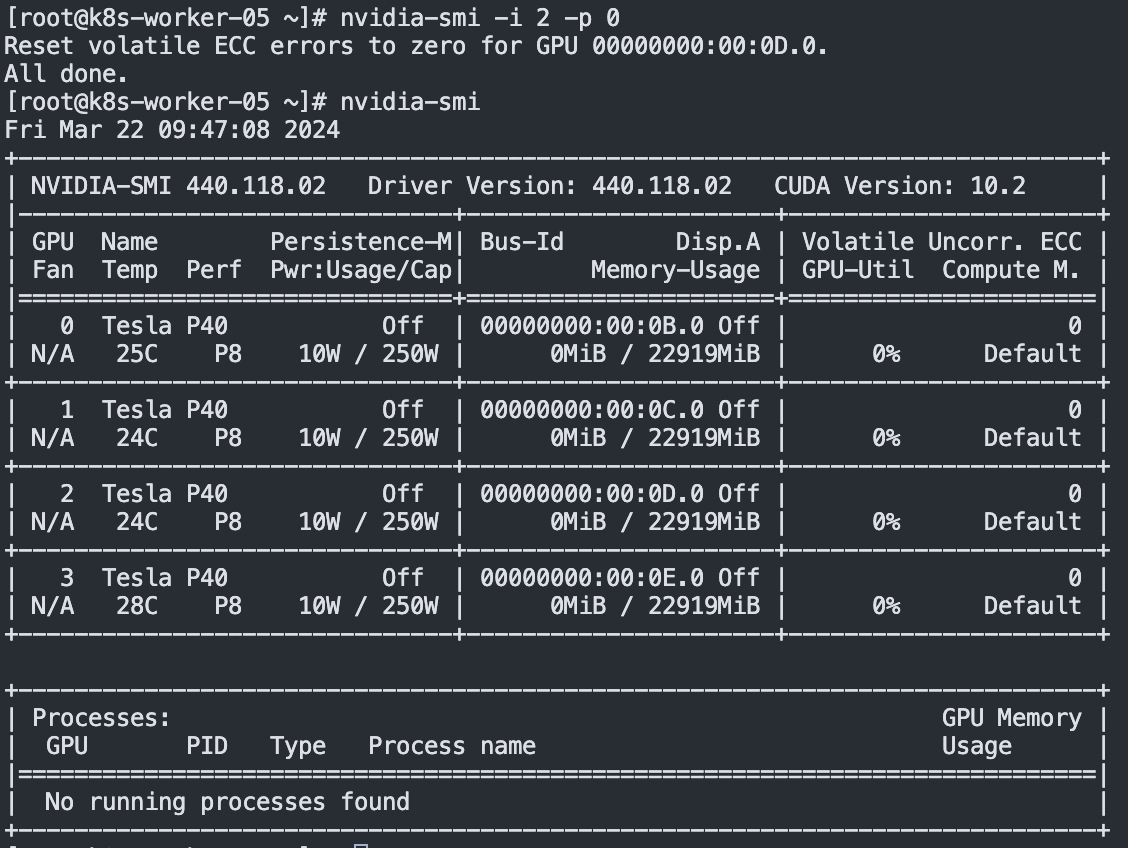
Task: Click bus ID '00000000:00:0E.0' for GPU 3
Action: pyautogui.click(x=592, y=578)
